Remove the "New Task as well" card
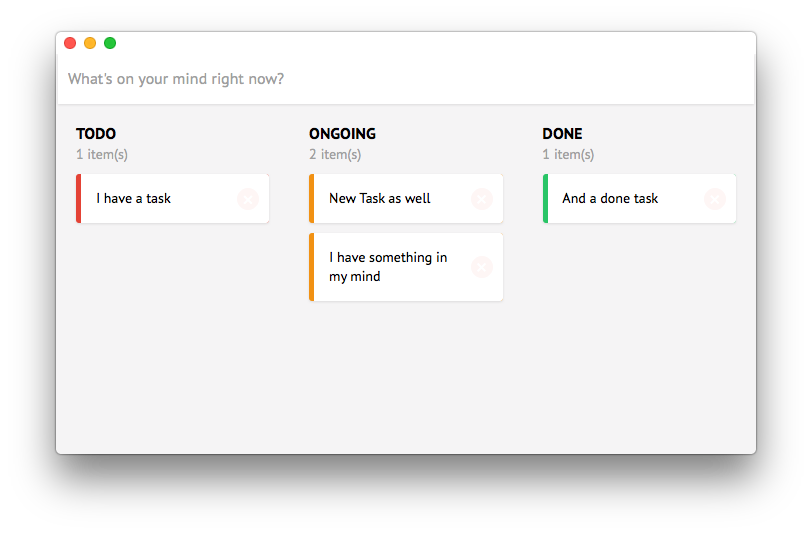 click(482, 199)
